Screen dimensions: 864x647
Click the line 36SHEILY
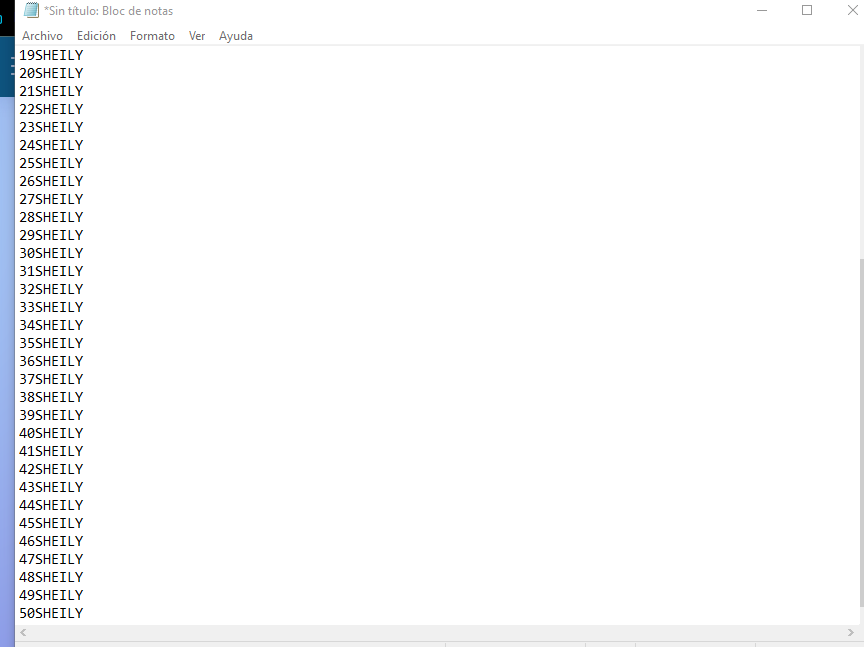click(x=51, y=361)
